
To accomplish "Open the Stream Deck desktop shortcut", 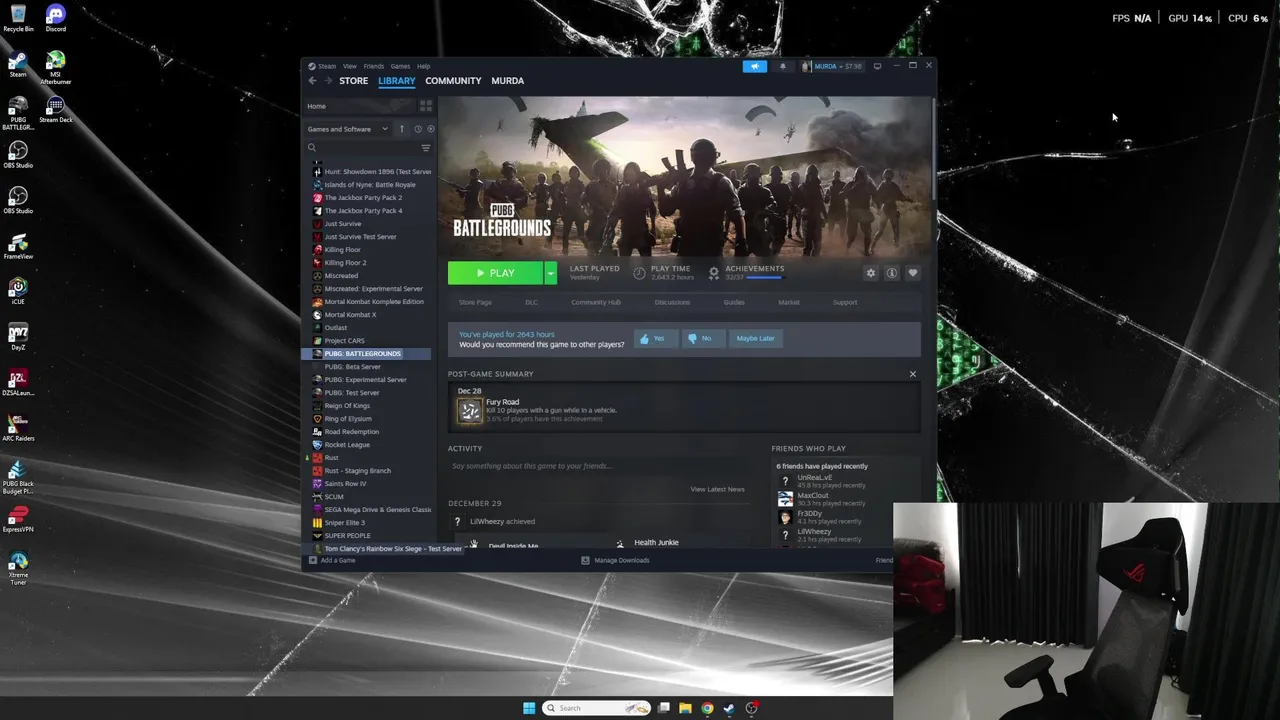I will tap(56, 109).
